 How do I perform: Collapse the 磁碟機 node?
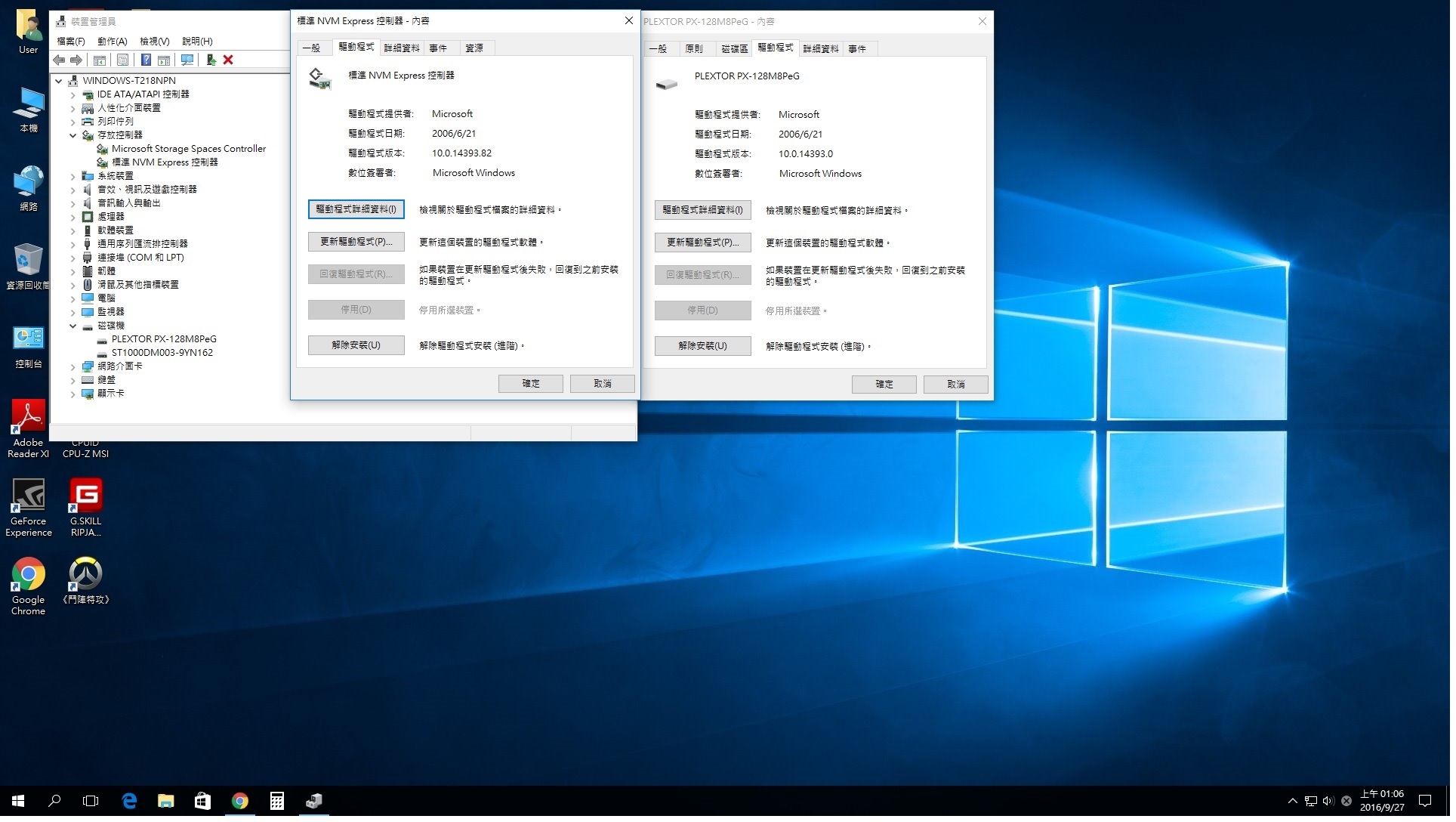point(73,326)
